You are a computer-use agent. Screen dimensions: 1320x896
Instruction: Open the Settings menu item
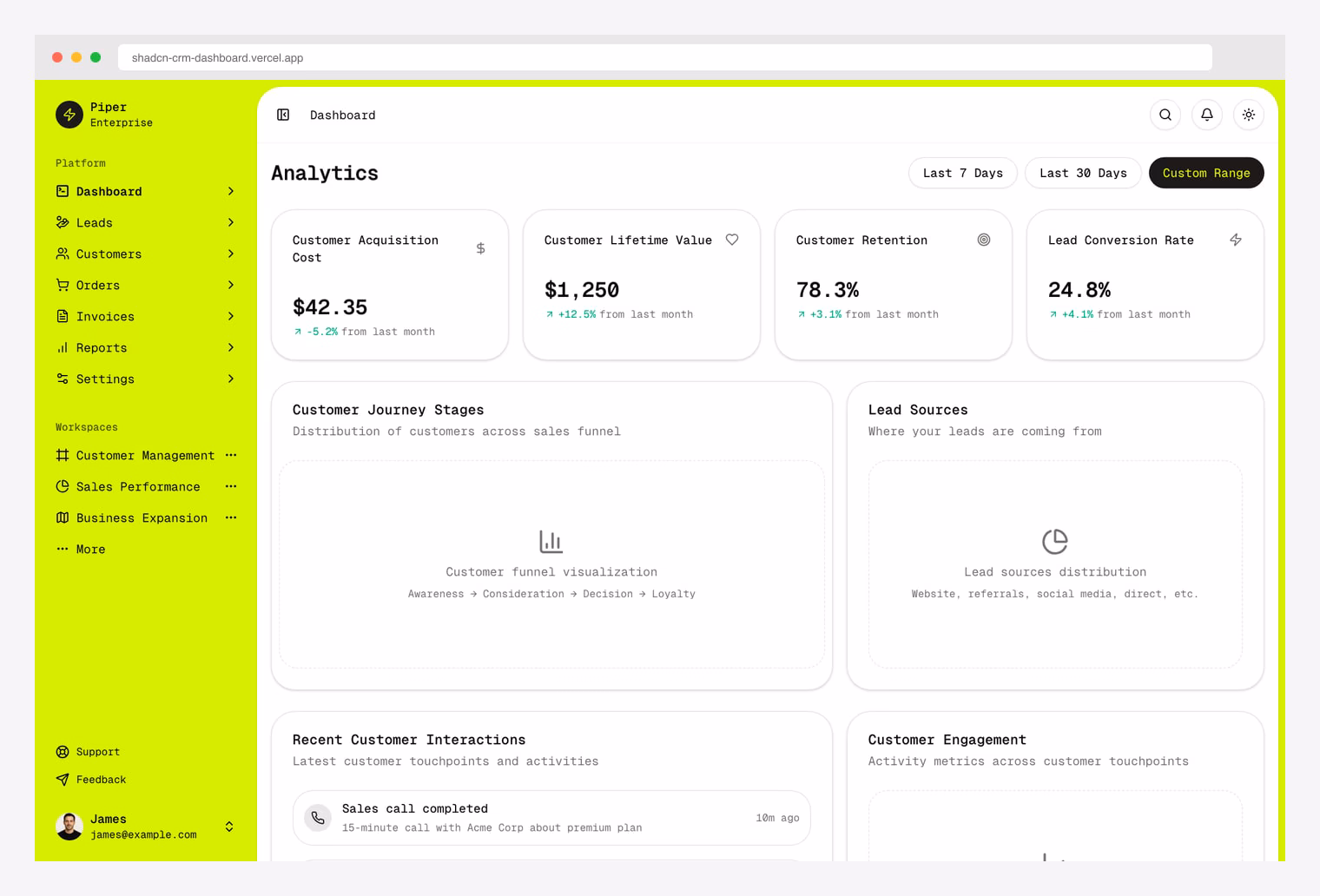click(x=146, y=379)
